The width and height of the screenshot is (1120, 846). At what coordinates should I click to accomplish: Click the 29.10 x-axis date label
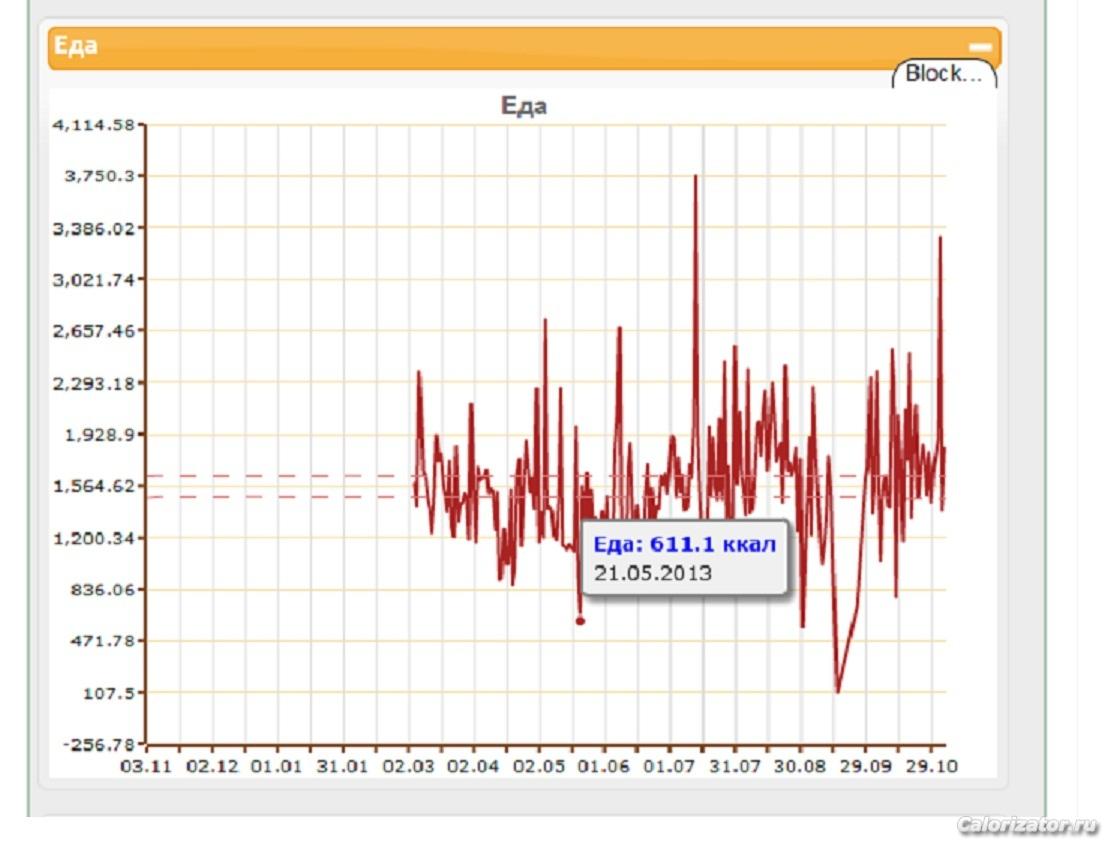tap(930, 766)
